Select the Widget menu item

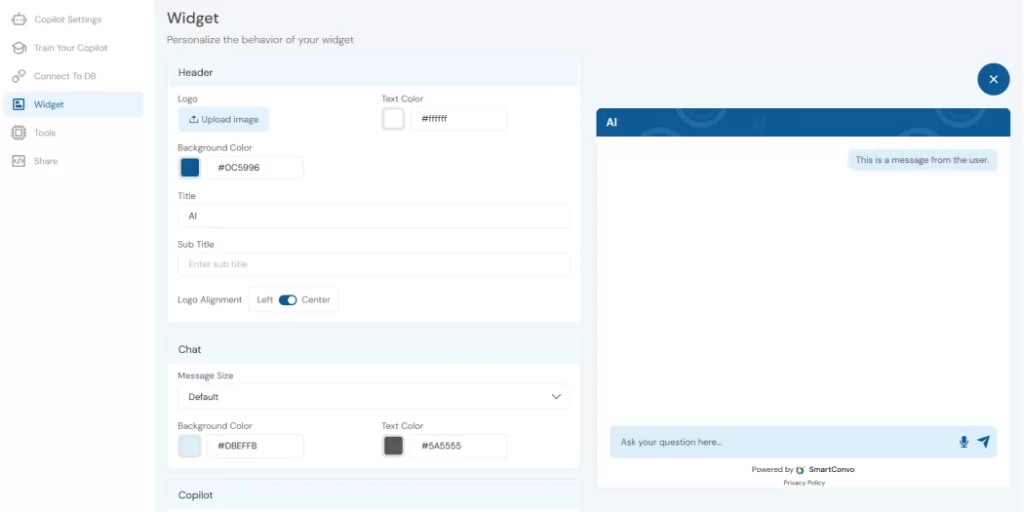tap(73, 104)
